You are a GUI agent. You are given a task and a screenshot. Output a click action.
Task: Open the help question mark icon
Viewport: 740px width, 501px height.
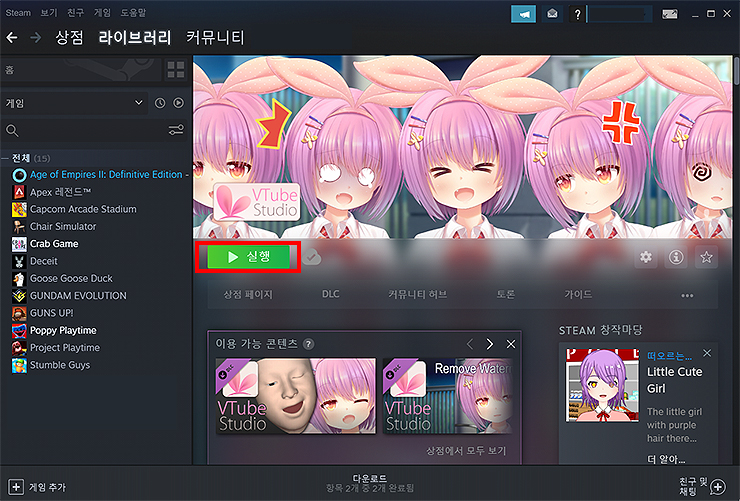tap(577, 14)
